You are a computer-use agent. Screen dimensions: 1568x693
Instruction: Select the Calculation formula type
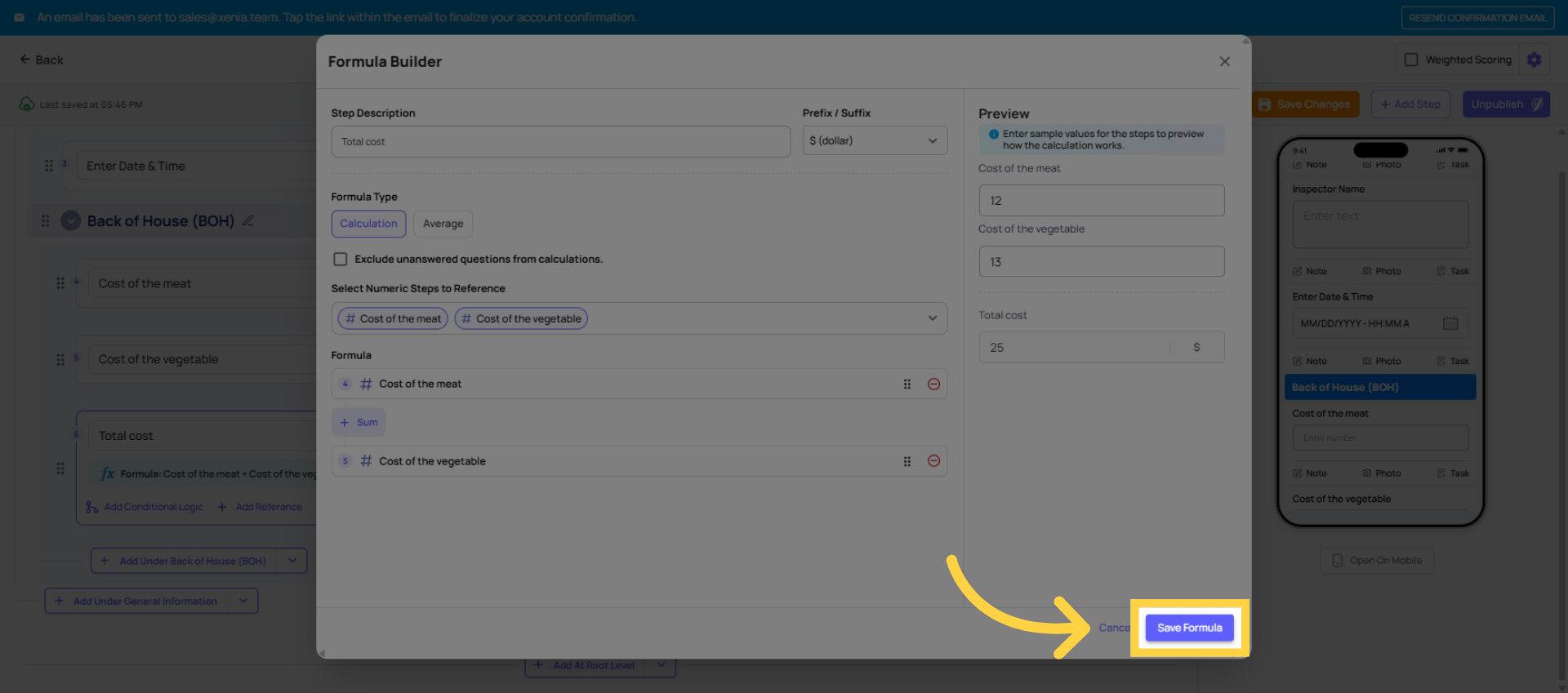pyautogui.click(x=368, y=224)
